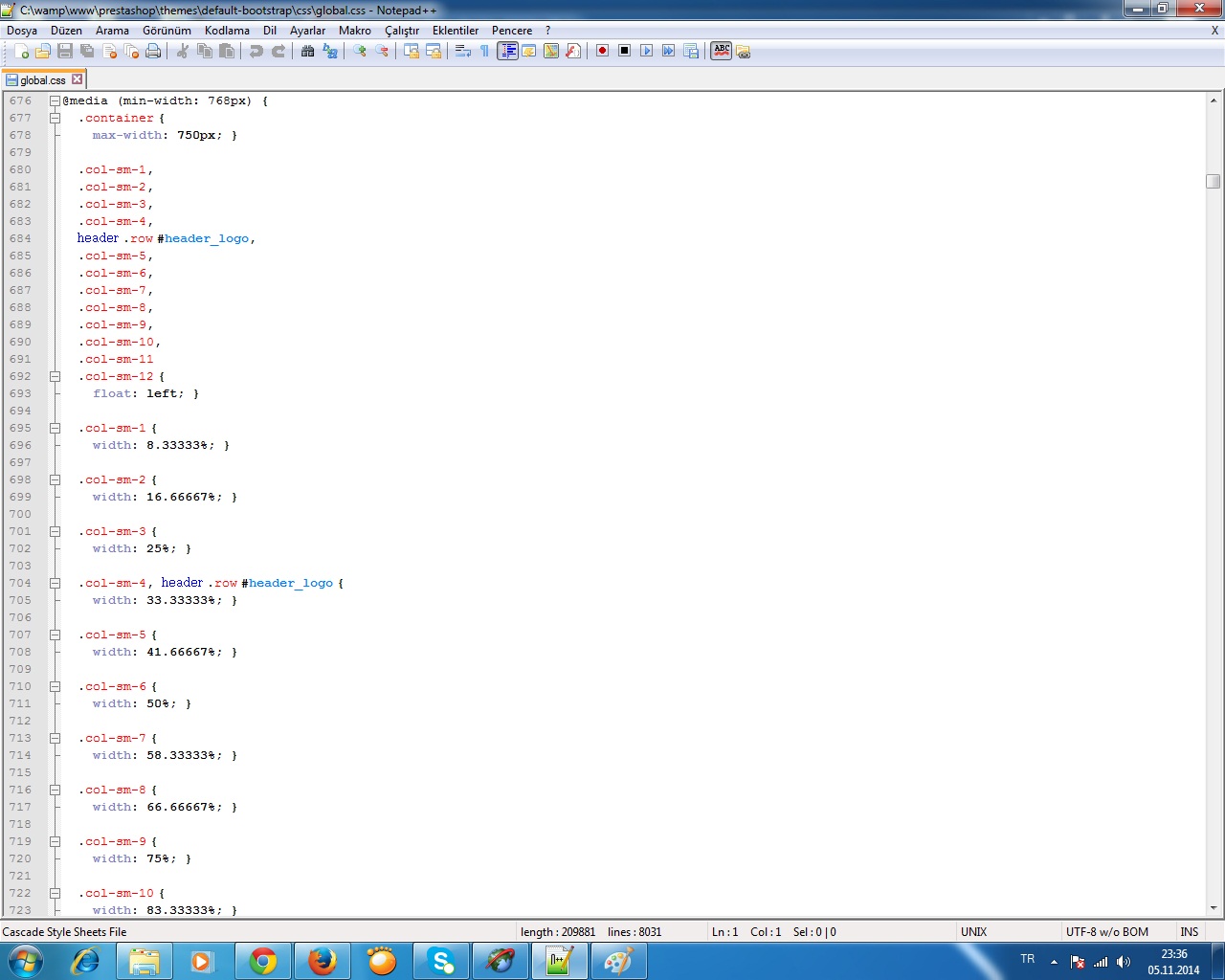1225x980 pixels.
Task: Click the Print icon in toolbar
Action: click(153, 52)
